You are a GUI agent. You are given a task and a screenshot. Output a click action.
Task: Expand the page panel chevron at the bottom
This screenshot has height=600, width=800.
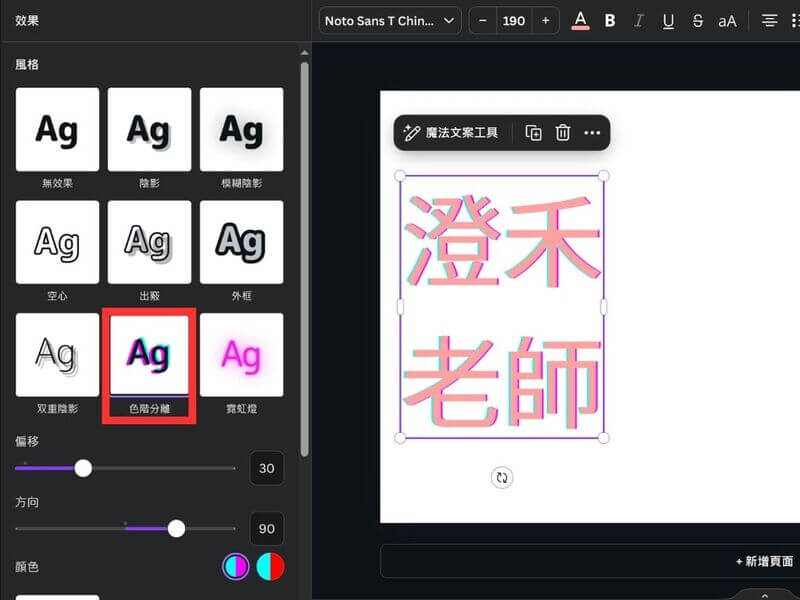[x=765, y=595]
